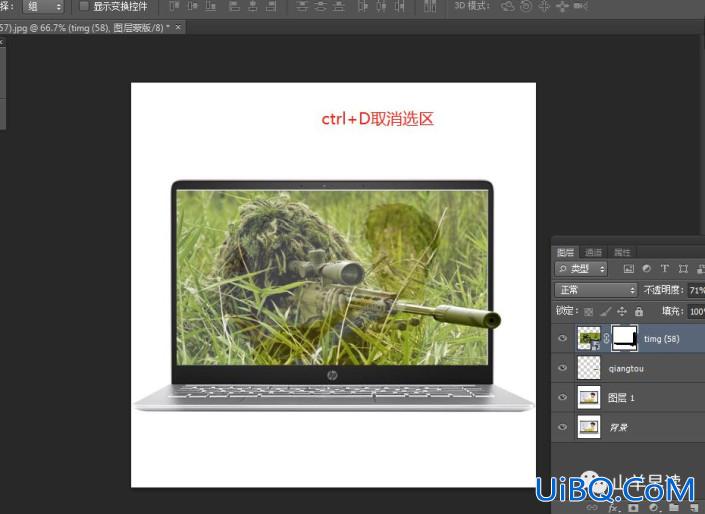Select the 图层 1 layer name
The height and width of the screenshot is (514, 705).
[621, 398]
